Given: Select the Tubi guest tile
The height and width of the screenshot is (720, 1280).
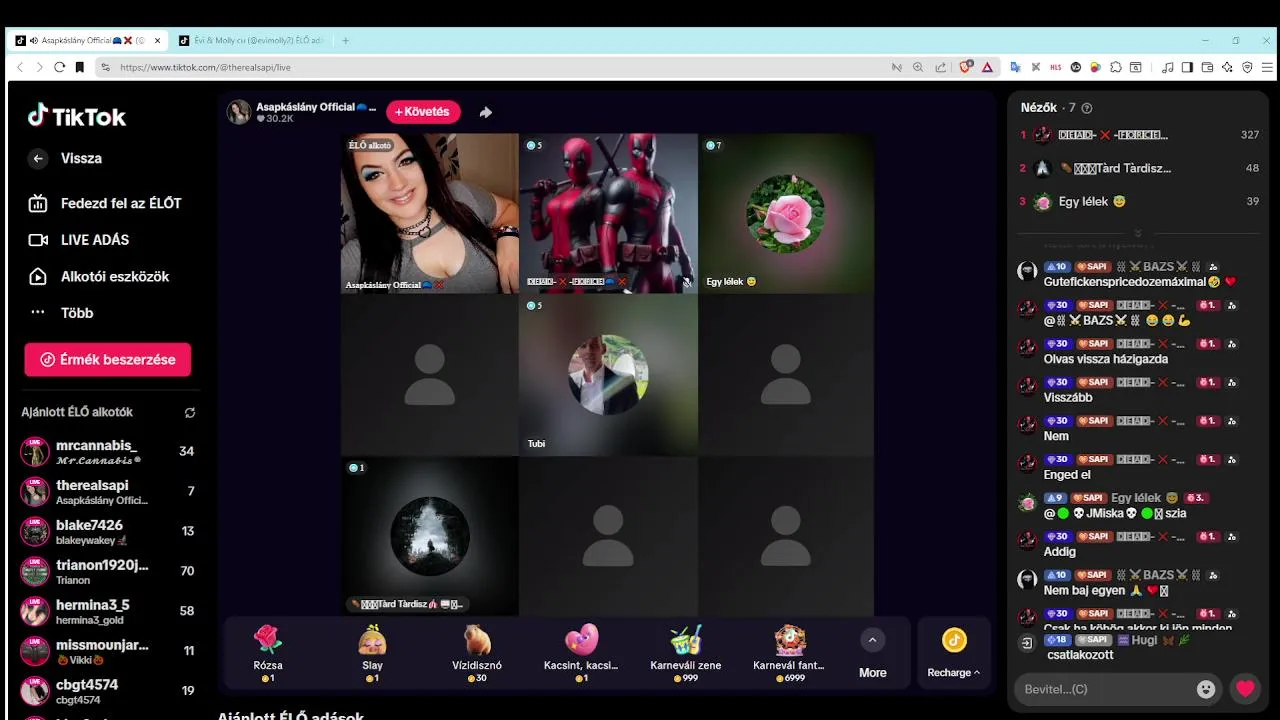Looking at the screenshot, I should tap(608, 375).
